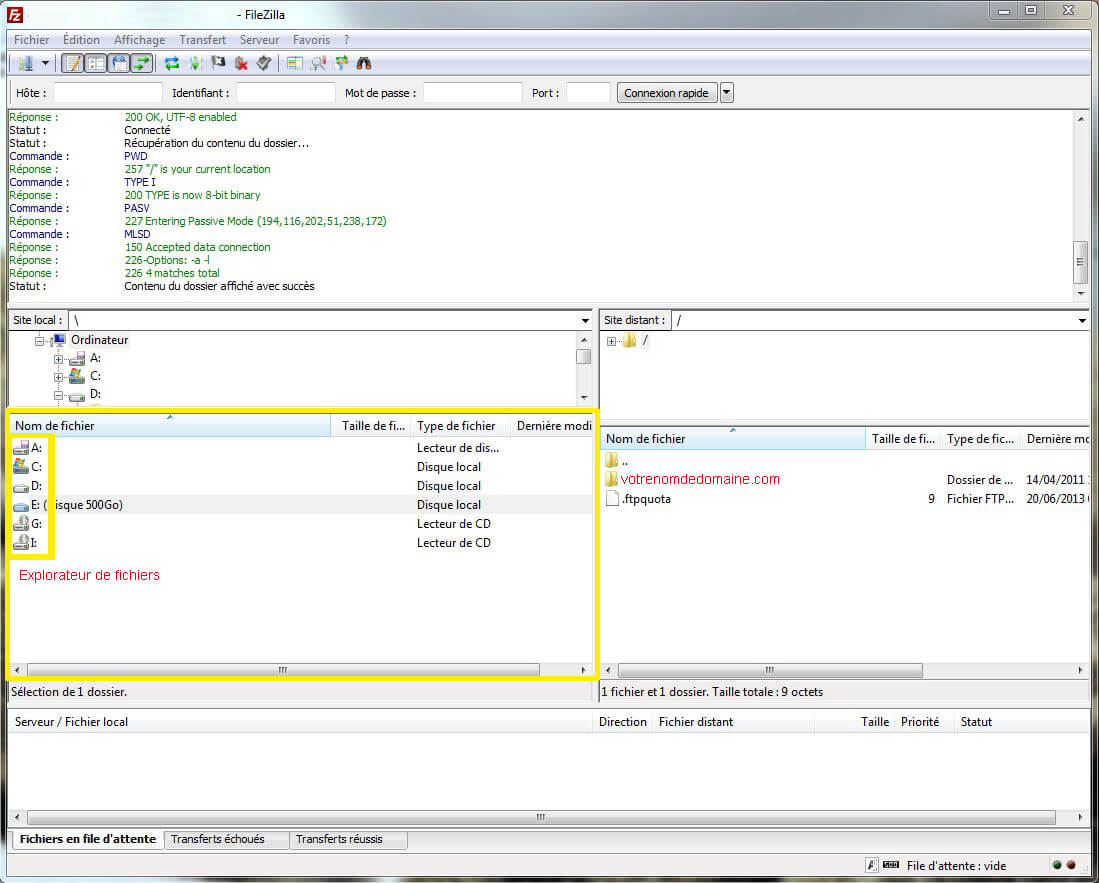Expand the C: drive tree node
The width and height of the screenshot is (1099, 883).
58,377
